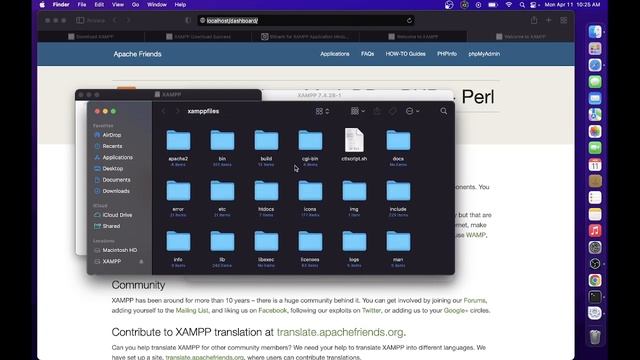Select the logs folder
Screen dimensions: 640x360
point(354,242)
